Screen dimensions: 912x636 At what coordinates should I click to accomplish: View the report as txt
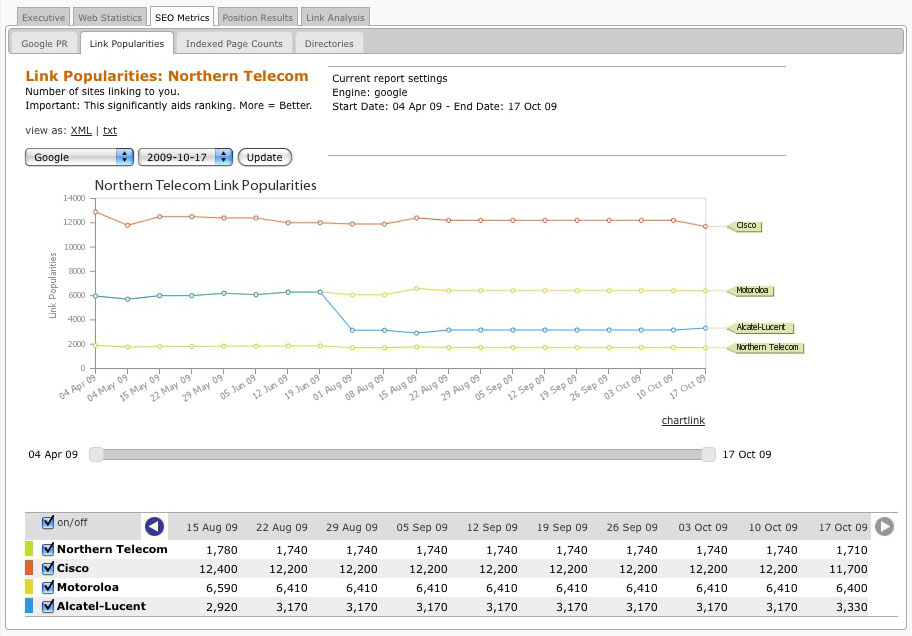pyautogui.click(x=110, y=130)
